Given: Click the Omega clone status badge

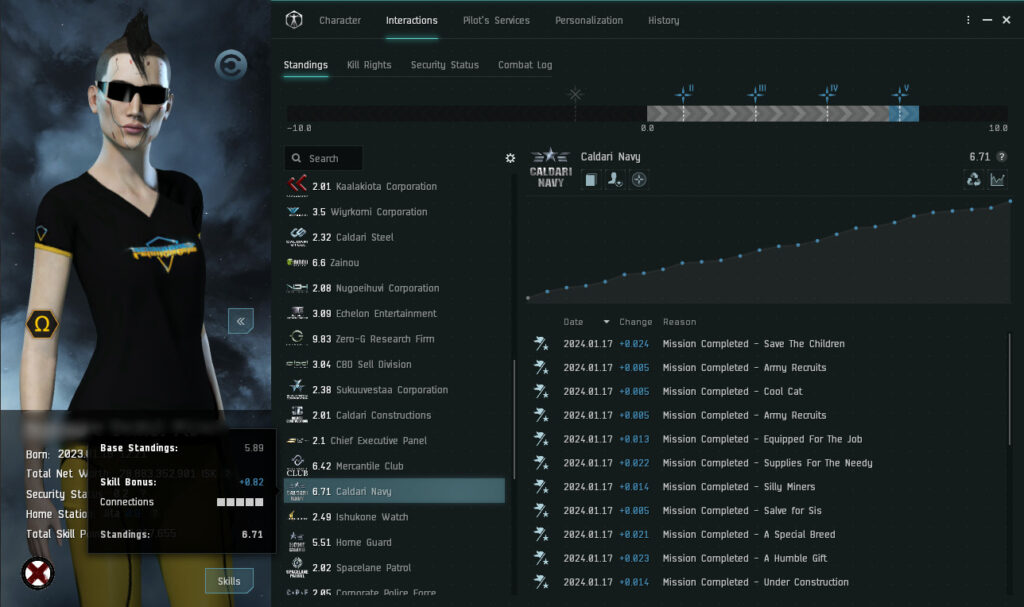Looking at the screenshot, I should point(42,324).
